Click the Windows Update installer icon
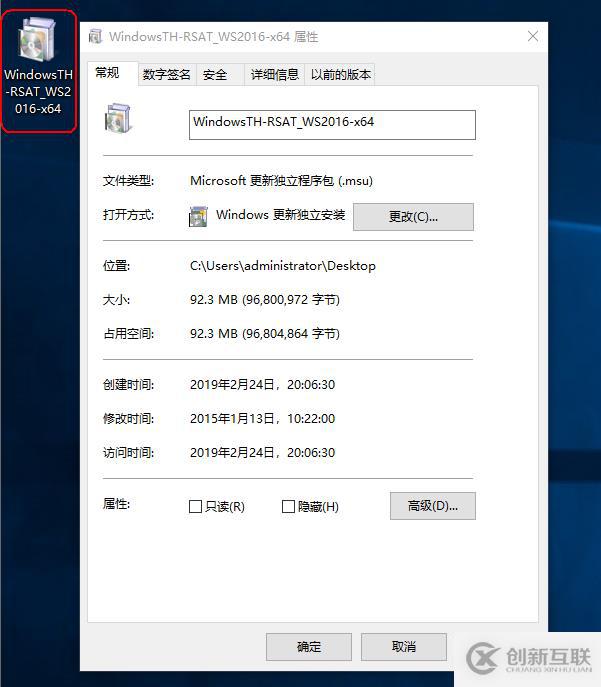The image size is (601, 687). click(198, 216)
